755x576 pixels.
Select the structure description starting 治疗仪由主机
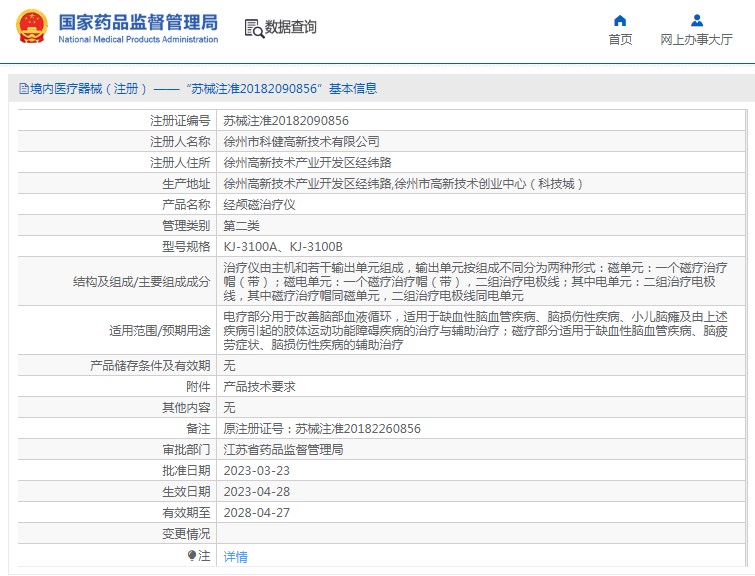click(x=475, y=281)
